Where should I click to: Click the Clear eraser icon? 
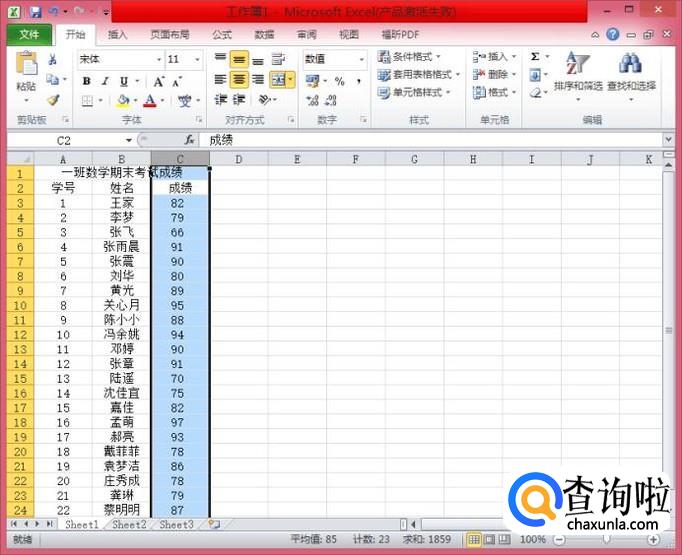click(x=536, y=93)
